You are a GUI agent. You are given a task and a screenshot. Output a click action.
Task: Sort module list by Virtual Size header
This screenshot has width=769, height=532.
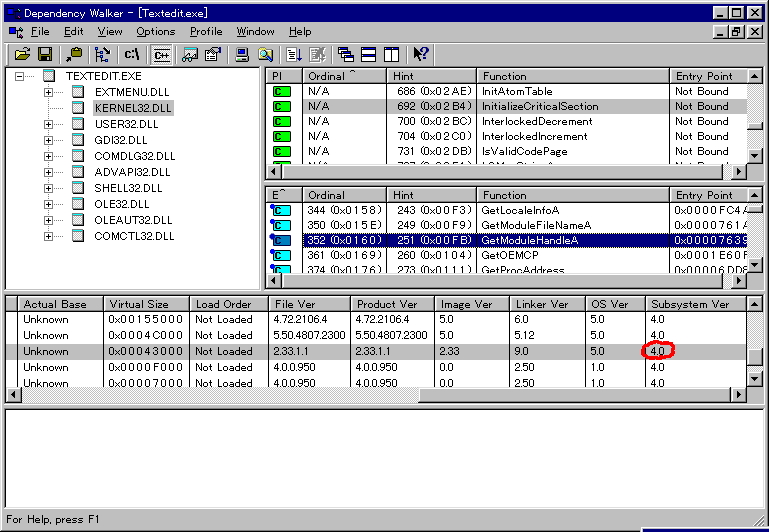point(146,304)
